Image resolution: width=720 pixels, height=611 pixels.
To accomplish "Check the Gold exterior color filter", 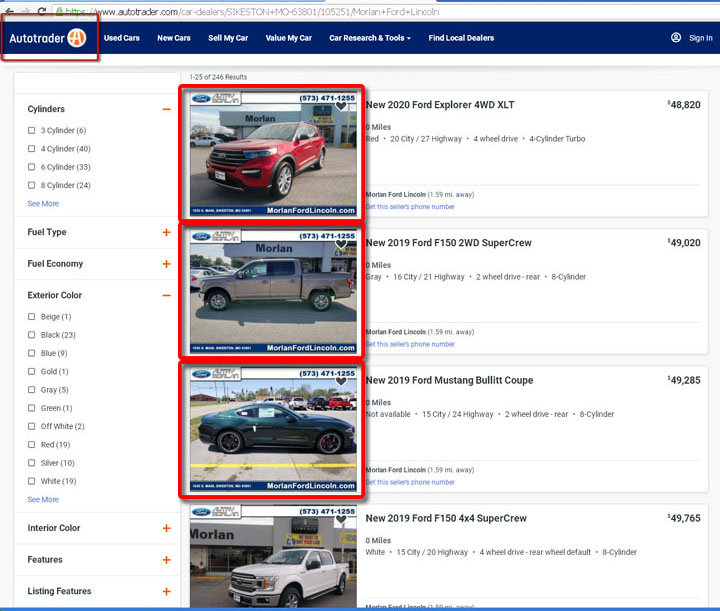I will point(31,372).
